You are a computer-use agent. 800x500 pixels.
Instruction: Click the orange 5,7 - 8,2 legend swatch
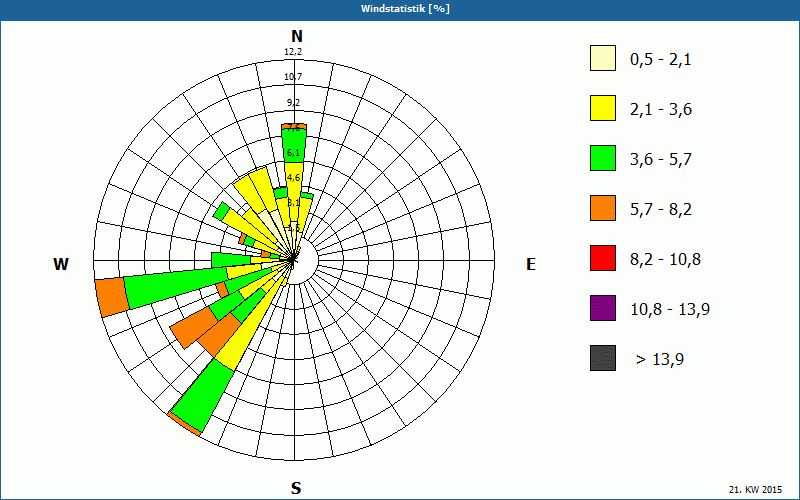603,208
